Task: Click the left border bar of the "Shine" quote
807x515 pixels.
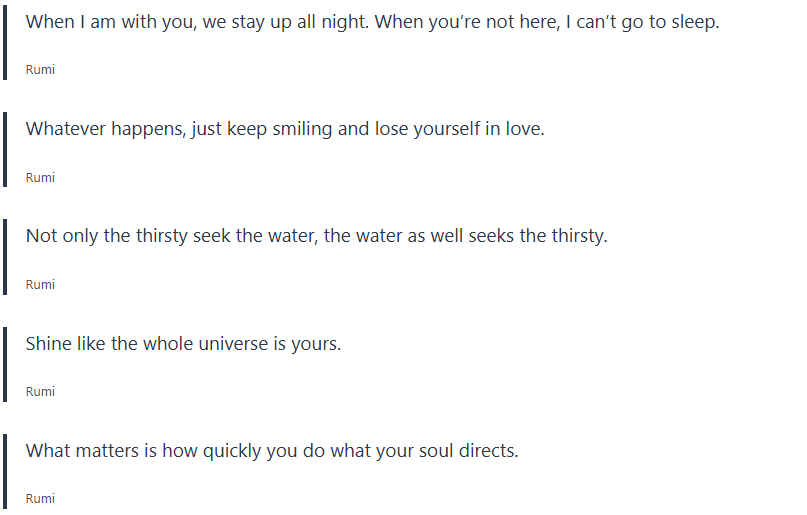Action: [5, 364]
